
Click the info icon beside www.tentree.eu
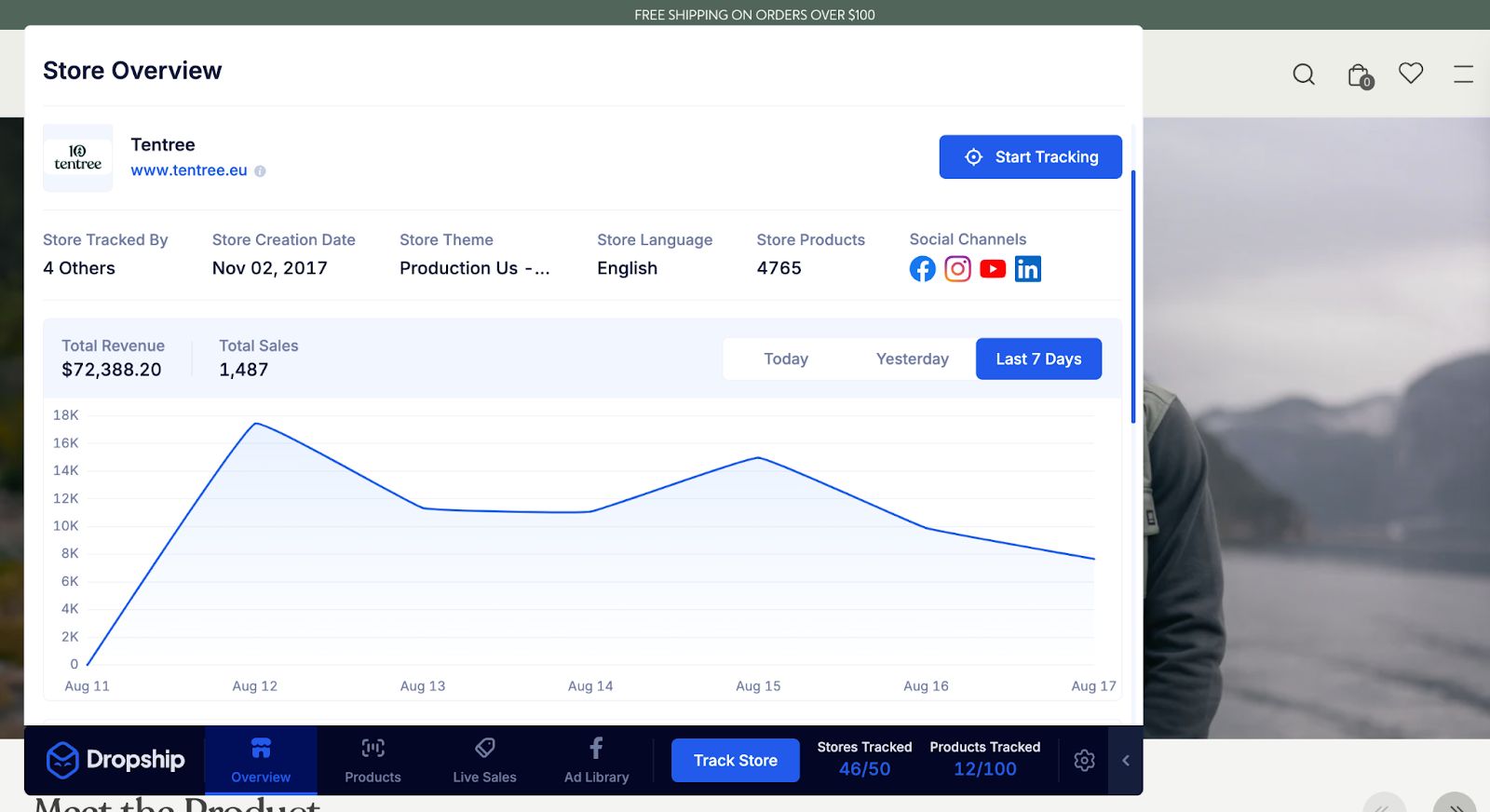[261, 171]
